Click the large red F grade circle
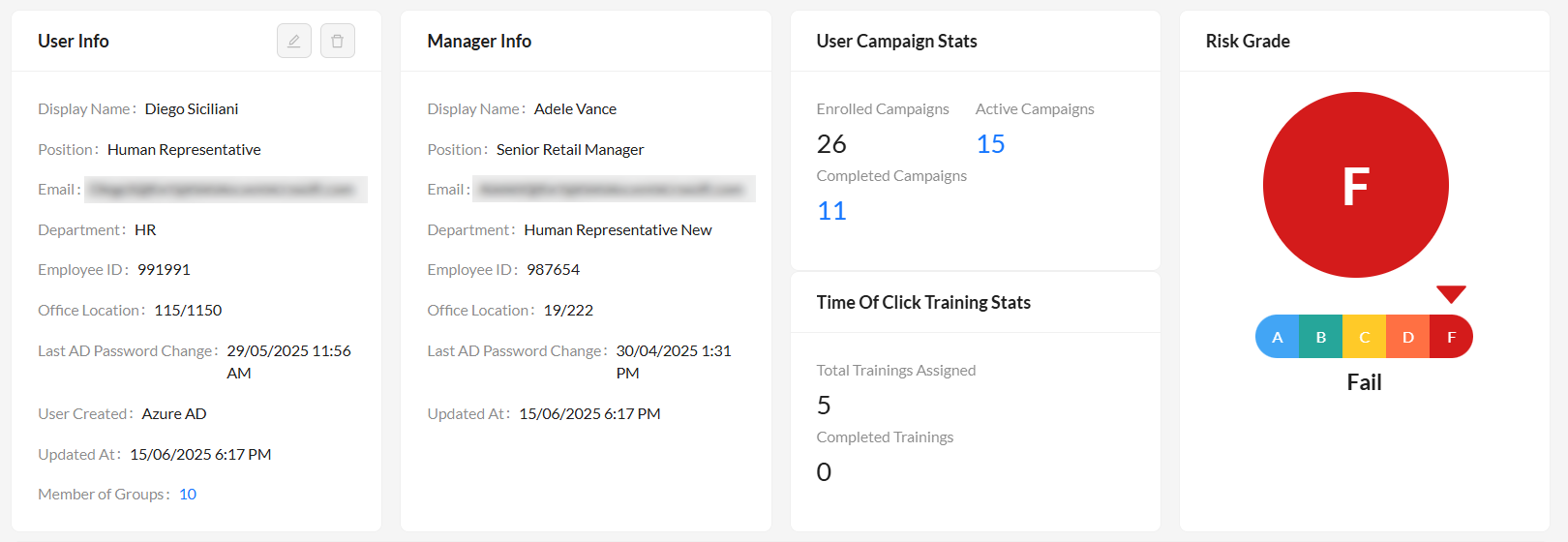The image size is (1568, 542). 1355,185
